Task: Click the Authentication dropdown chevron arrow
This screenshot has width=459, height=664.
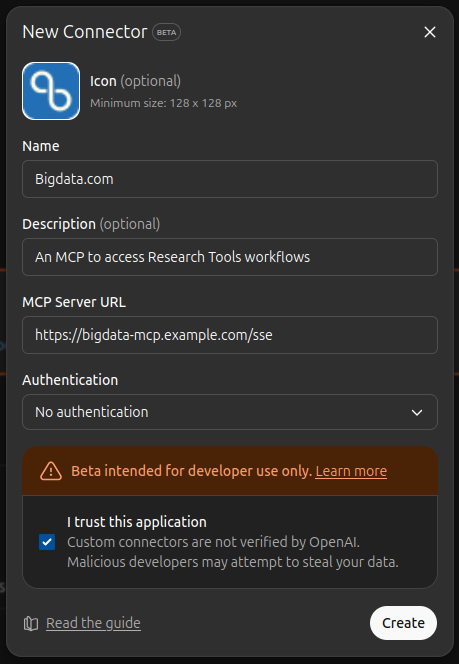Action: click(x=417, y=412)
